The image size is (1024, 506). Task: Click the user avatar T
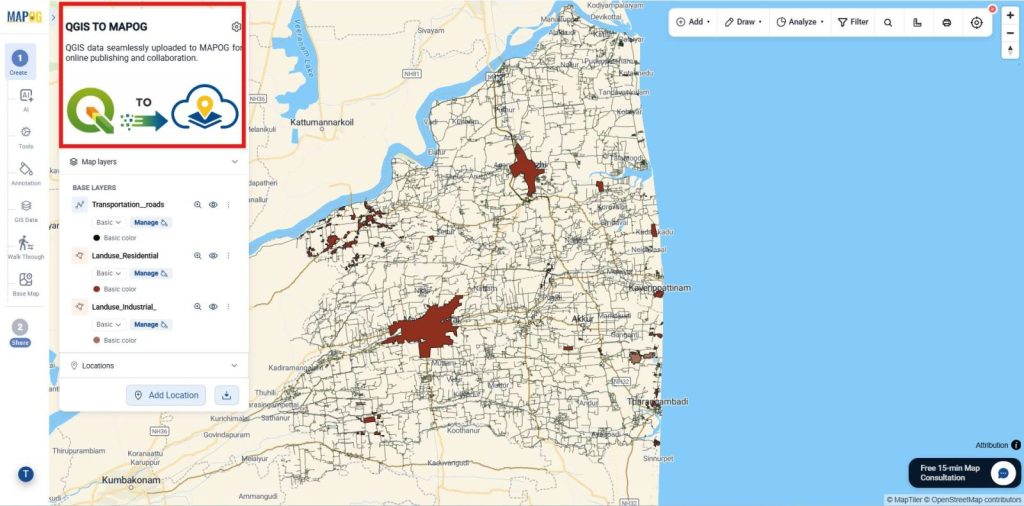tap(25, 474)
